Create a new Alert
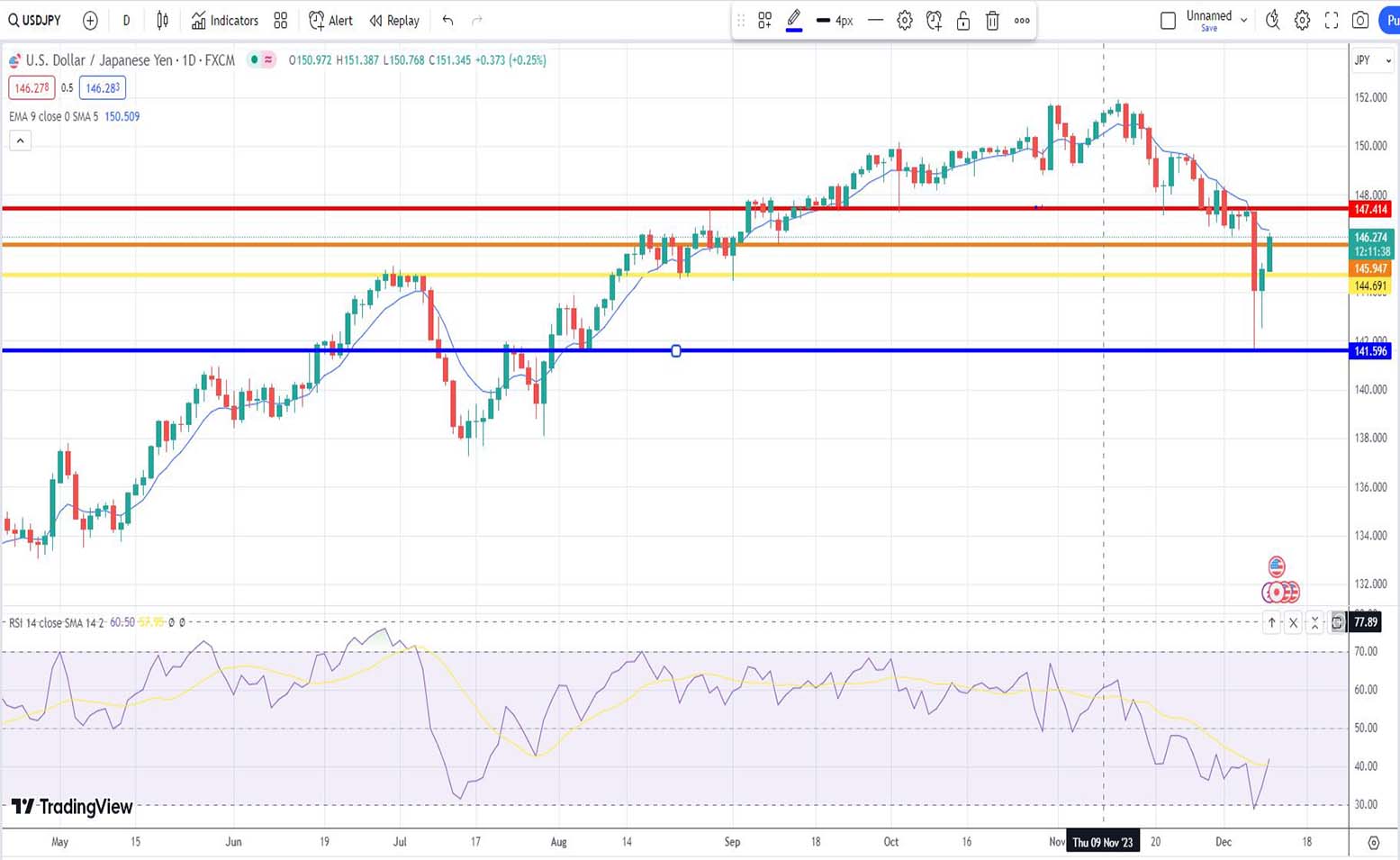 pyautogui.click(x=330, y=20)
